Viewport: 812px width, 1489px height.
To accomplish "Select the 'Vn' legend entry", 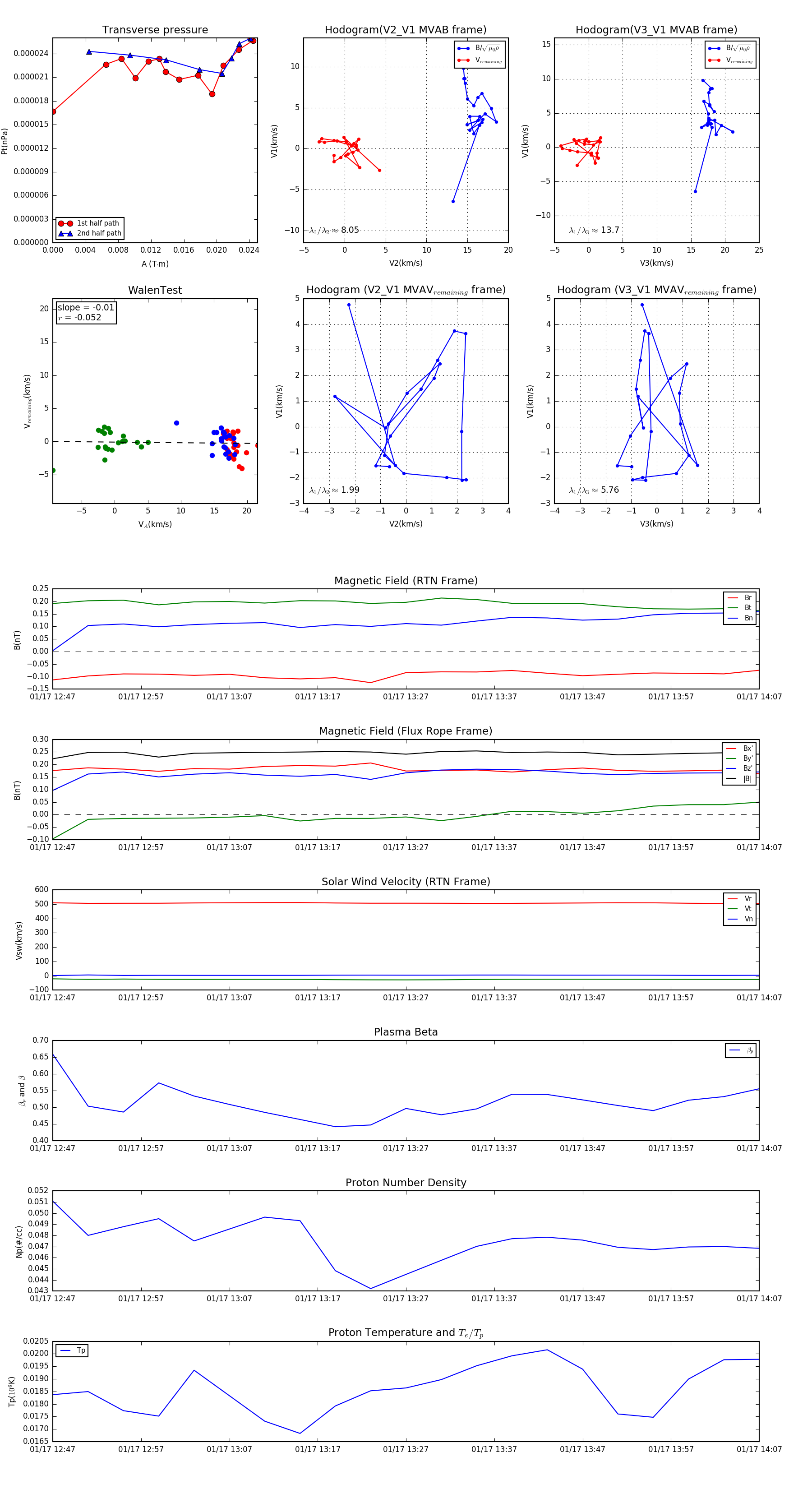I will (x=740, y=919).
